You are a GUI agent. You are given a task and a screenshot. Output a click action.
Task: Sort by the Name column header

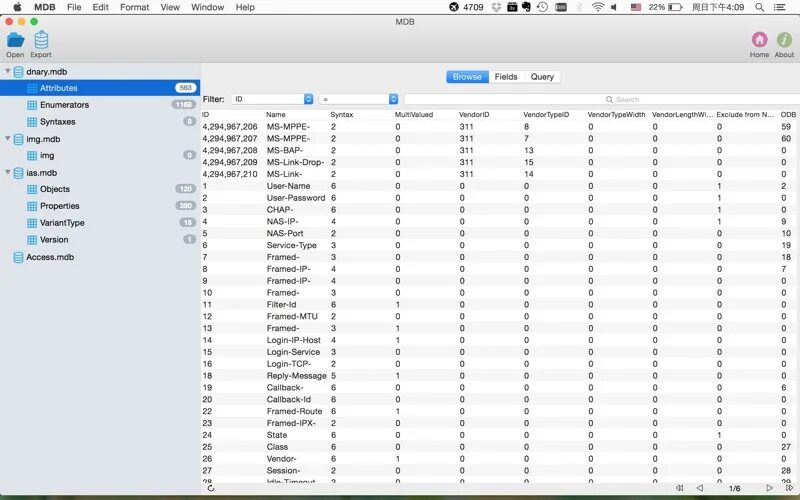click(276, 115)
